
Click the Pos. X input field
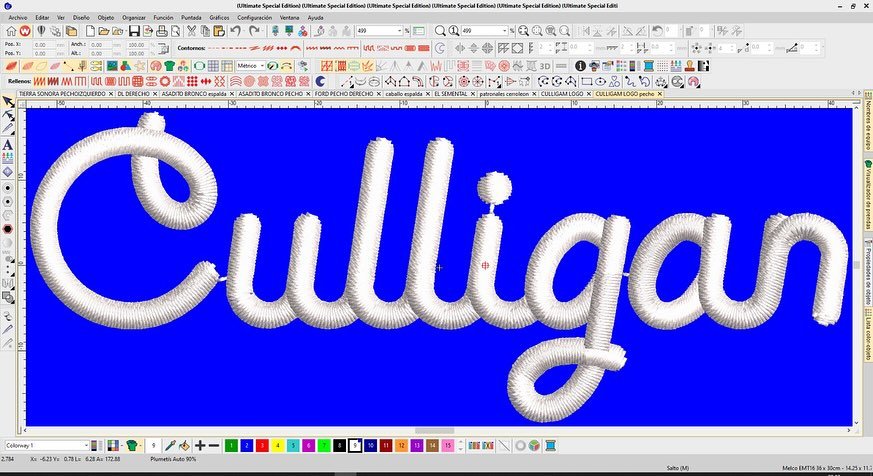click(45, 44)
